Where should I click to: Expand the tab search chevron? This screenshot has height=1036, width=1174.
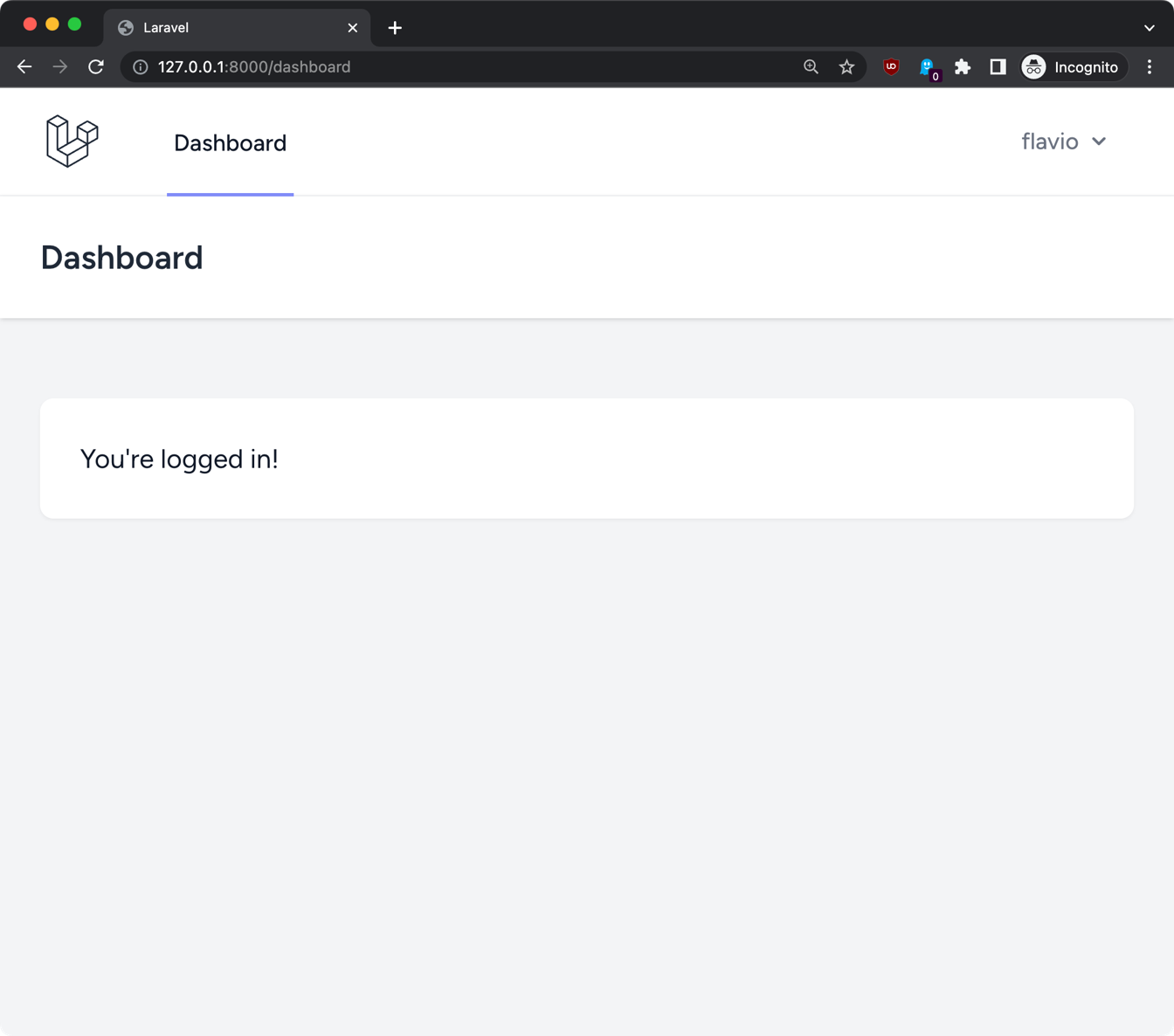1149,28
